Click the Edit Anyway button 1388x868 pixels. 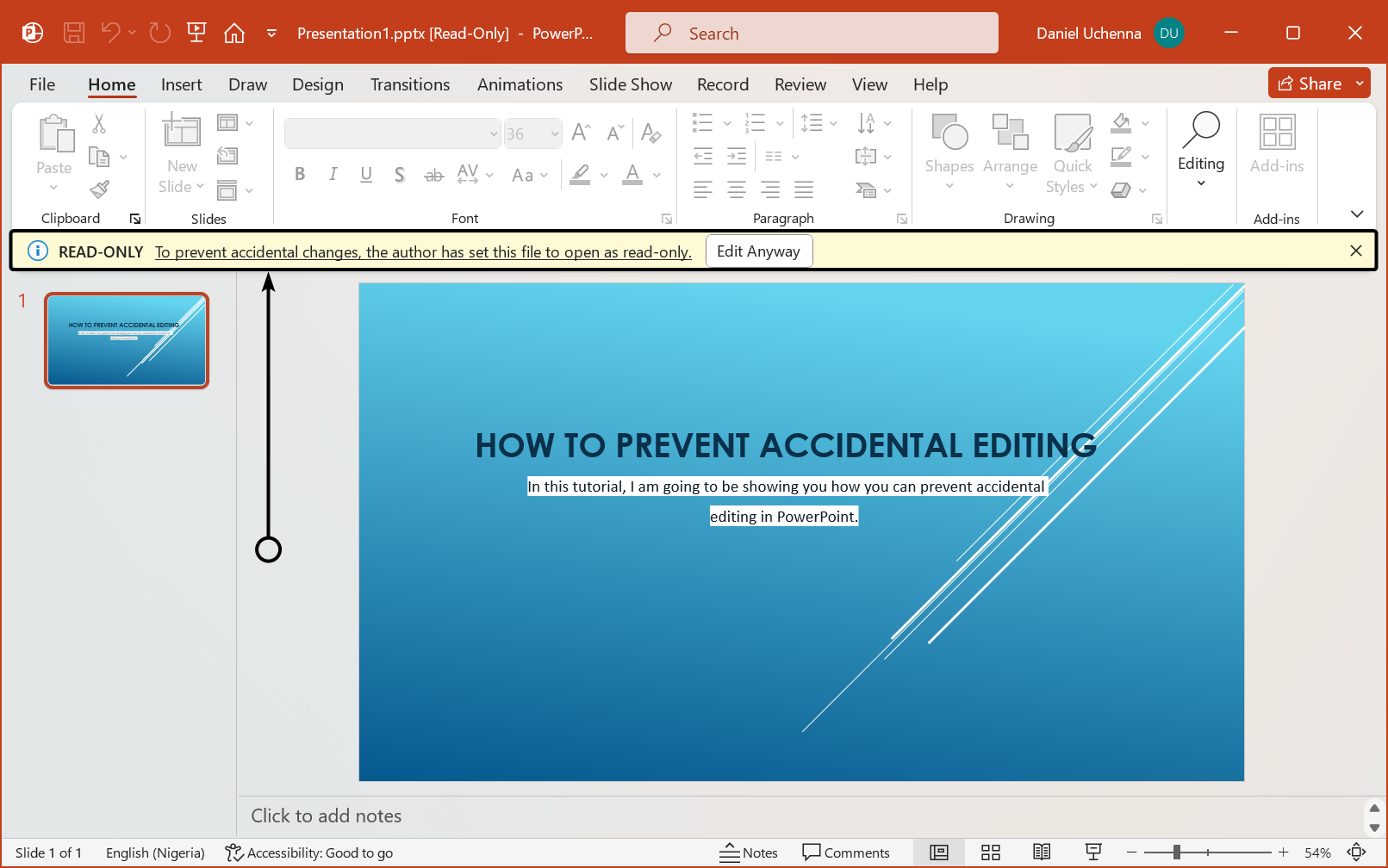[x=758, y=251]
